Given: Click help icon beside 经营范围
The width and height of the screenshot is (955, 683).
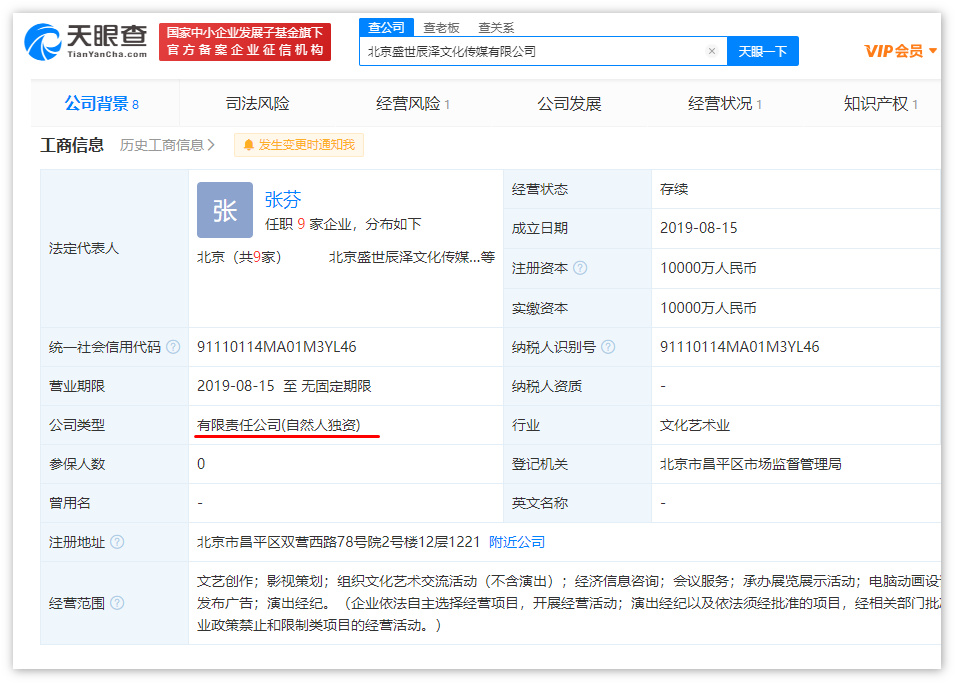Looking at the screenshot, I should click(x=117, y=603).
